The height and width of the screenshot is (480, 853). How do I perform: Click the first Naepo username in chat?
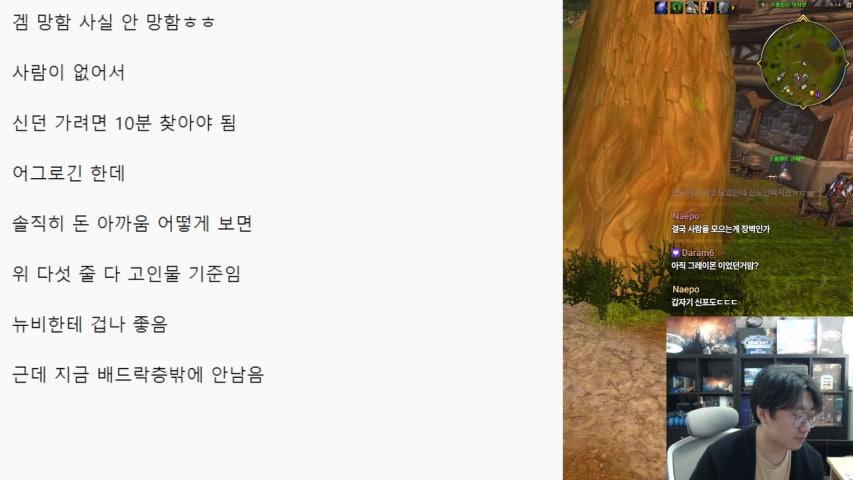(x=685, y=216)
